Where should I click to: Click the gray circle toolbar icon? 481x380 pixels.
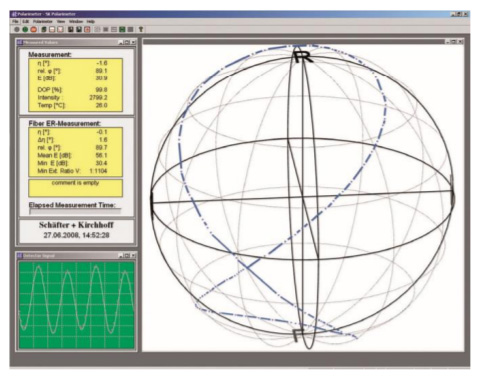tap(17, 29)
